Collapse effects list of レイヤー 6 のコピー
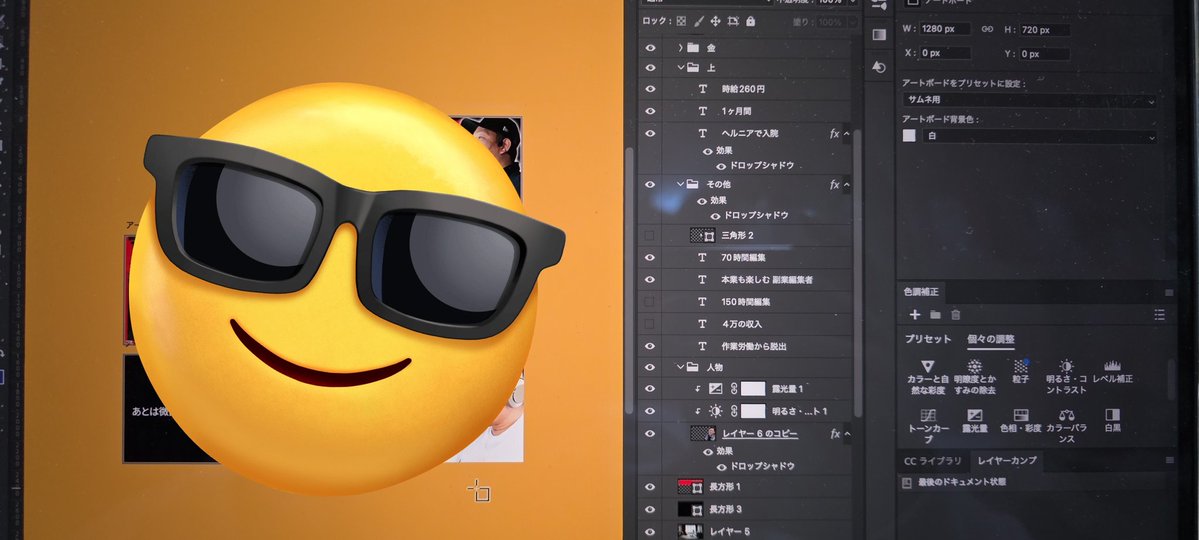The image size is (1199, 540). pos(846,434)
